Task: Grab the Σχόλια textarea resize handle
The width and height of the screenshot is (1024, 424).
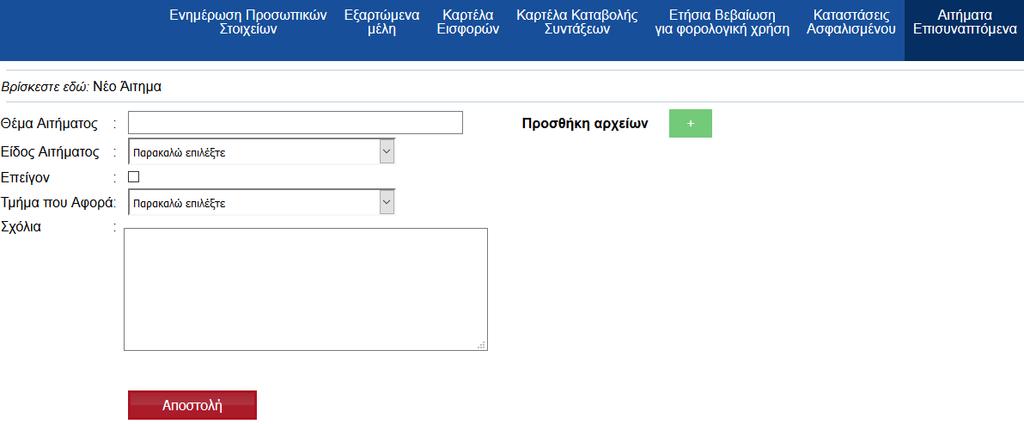Action: coord(482,345)
